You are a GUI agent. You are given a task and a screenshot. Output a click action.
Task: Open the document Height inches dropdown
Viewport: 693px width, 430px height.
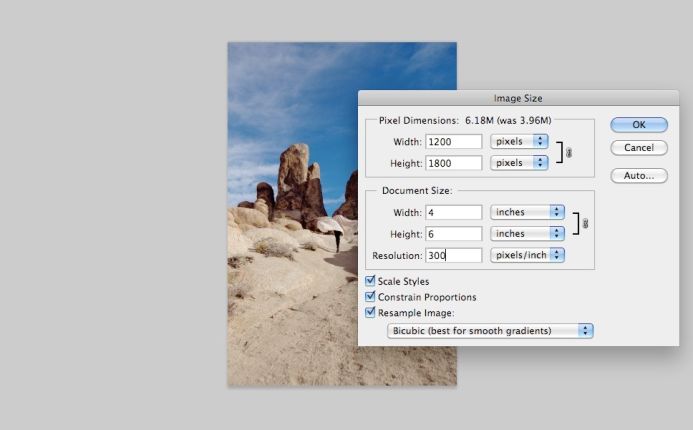pyautogui.click(x=527, y=234)
